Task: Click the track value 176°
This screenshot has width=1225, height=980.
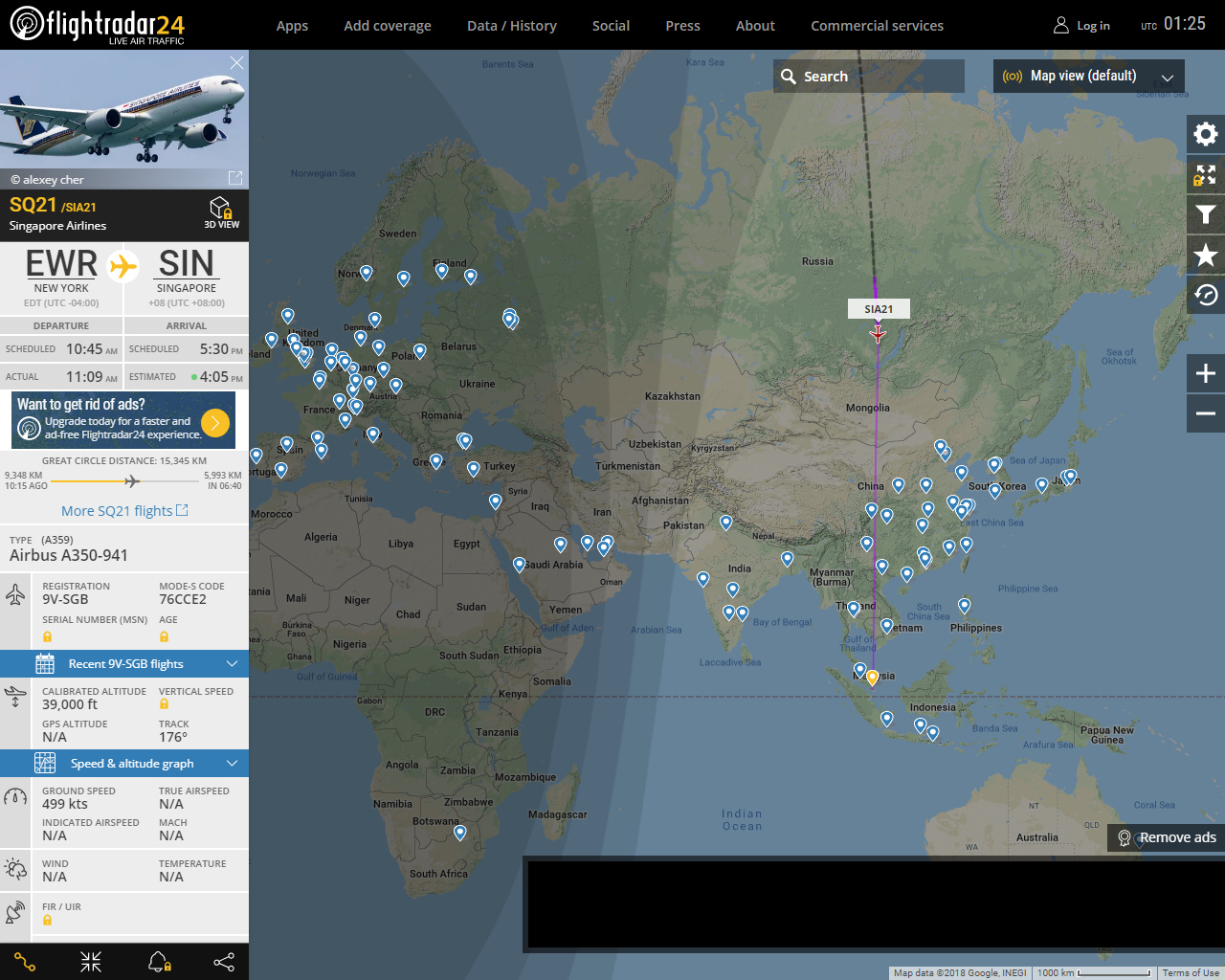Action: (x=173, y=737)
